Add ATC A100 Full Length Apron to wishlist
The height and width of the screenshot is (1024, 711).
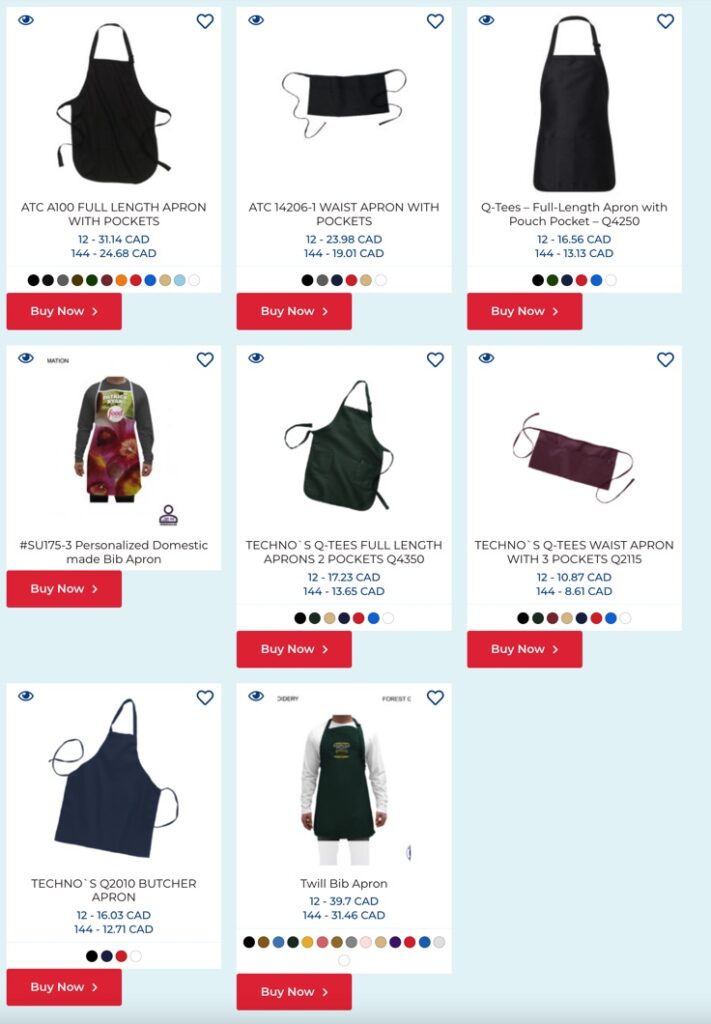pyautogui.click(x=205, y=21)
